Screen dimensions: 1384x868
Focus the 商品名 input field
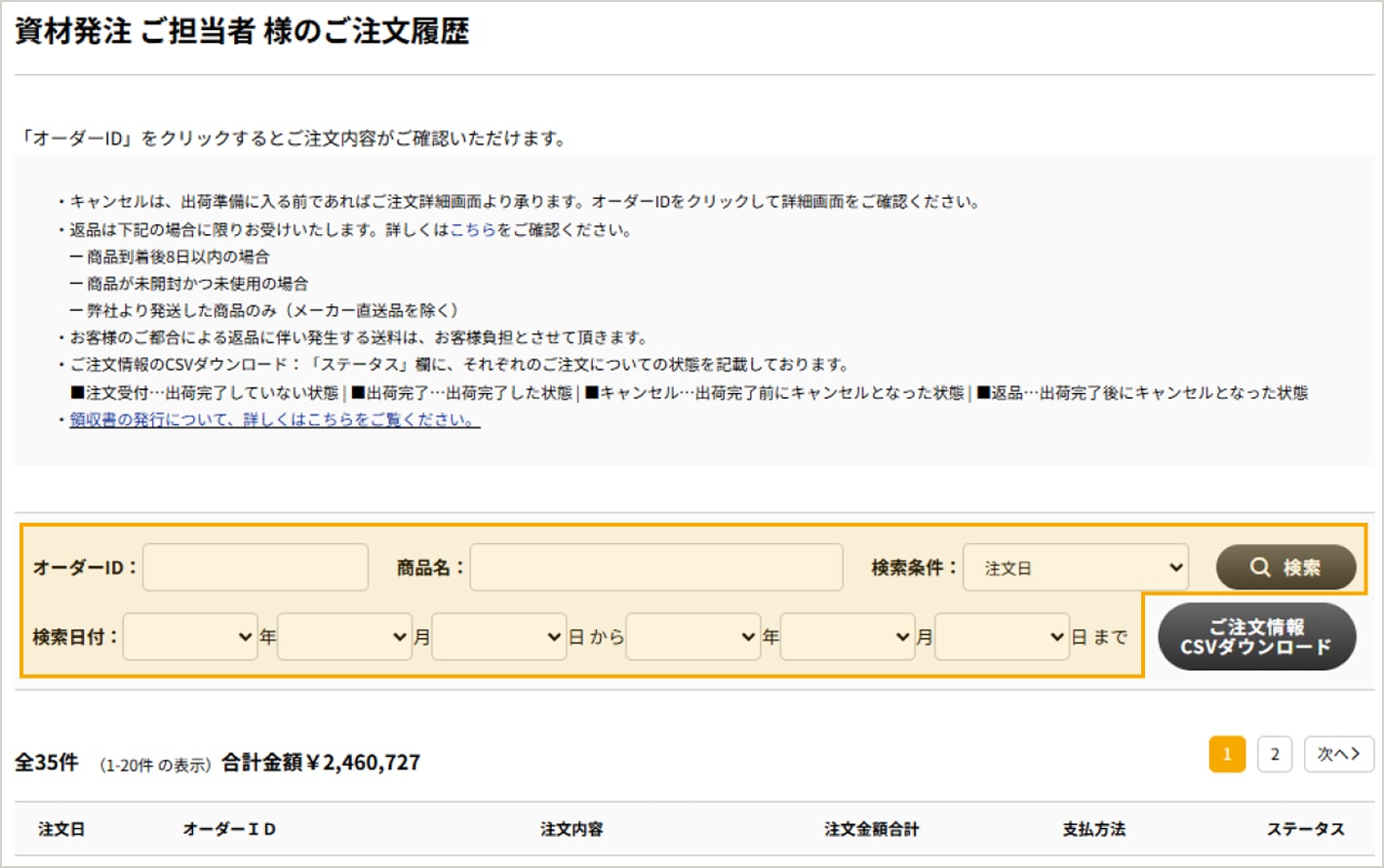[x=656, y=568]
